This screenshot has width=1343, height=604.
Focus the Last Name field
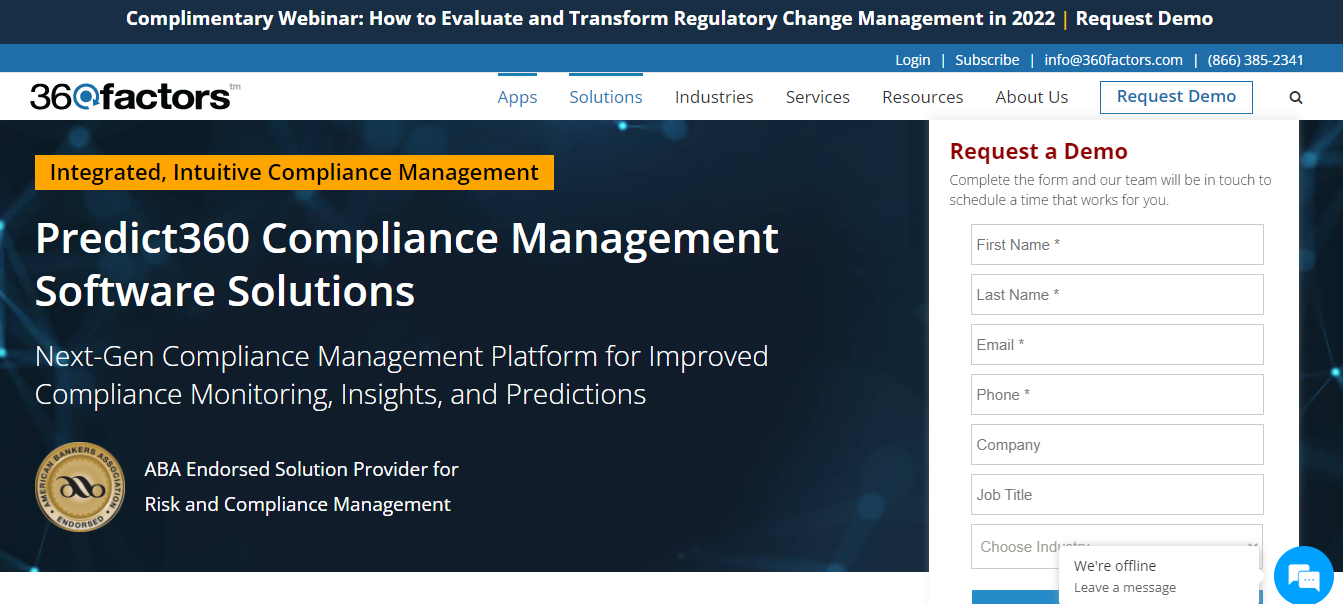[1117, 295]
